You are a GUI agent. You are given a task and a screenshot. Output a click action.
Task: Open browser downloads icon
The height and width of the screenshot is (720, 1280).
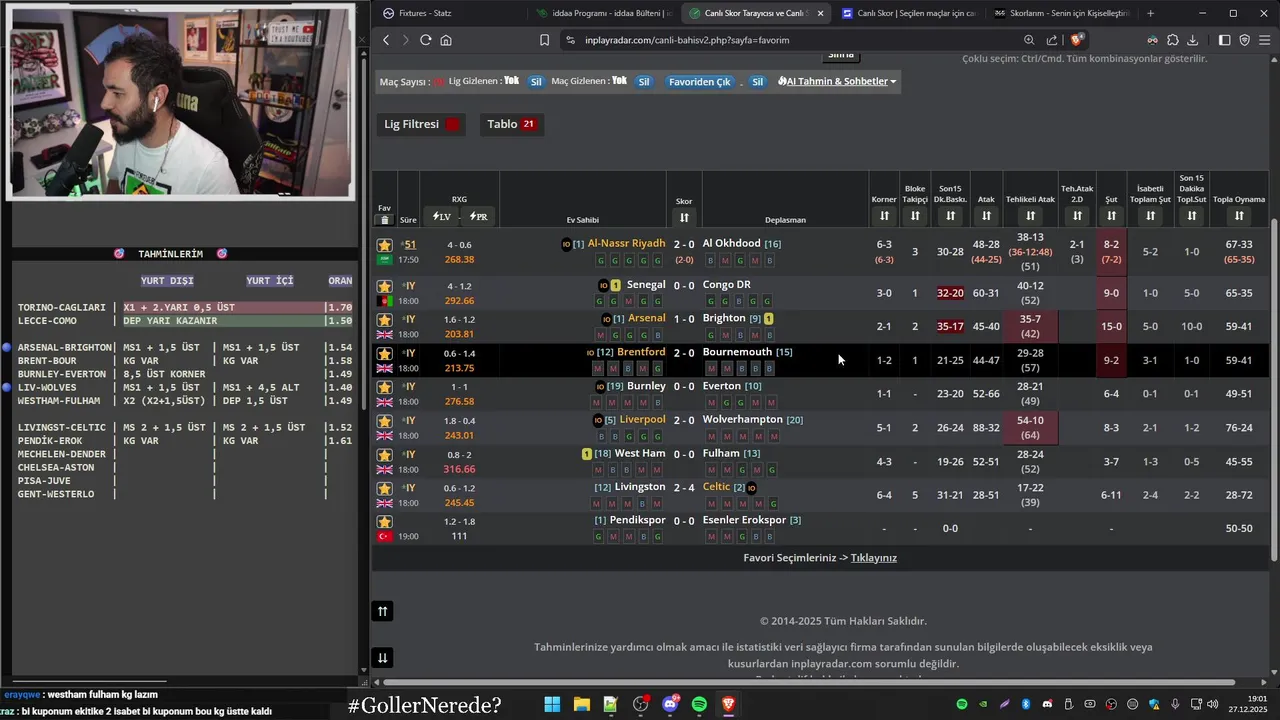point(1192,40)
